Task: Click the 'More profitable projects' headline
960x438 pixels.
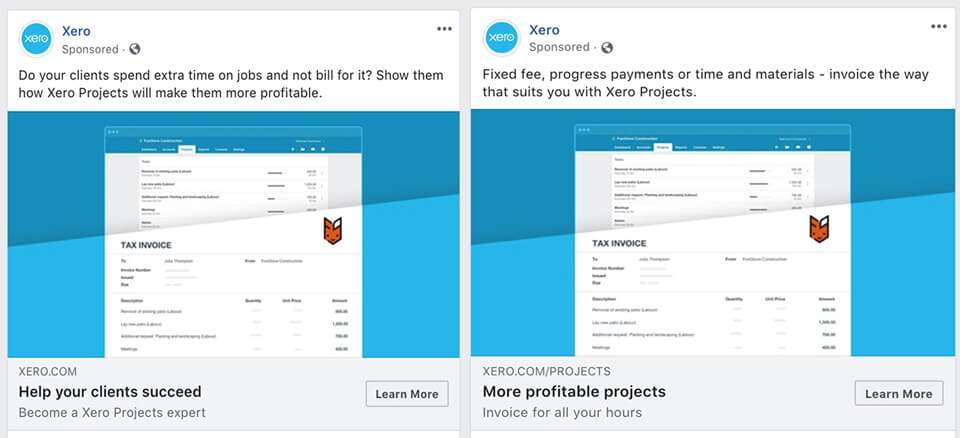Action: (x=574, y=391)
